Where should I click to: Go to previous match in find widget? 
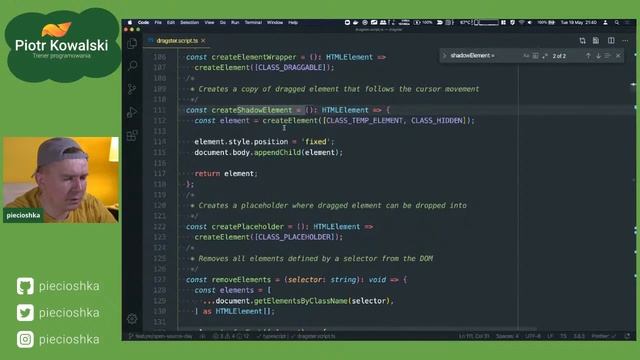588,56
